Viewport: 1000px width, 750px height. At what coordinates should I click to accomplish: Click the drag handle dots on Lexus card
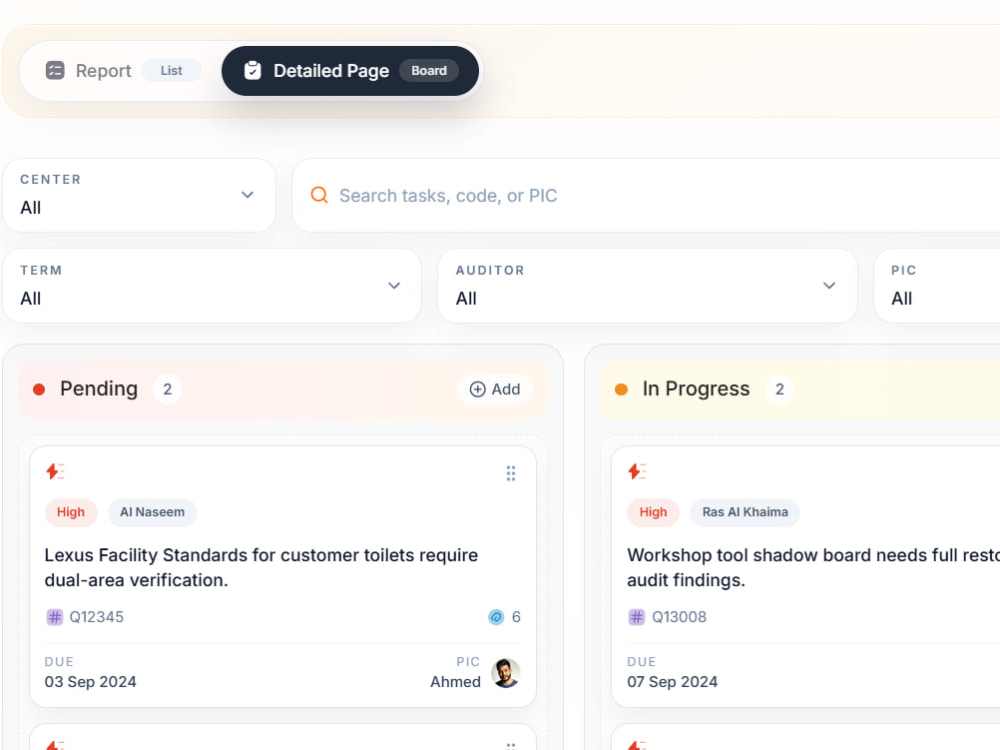(x=511, y=473)
